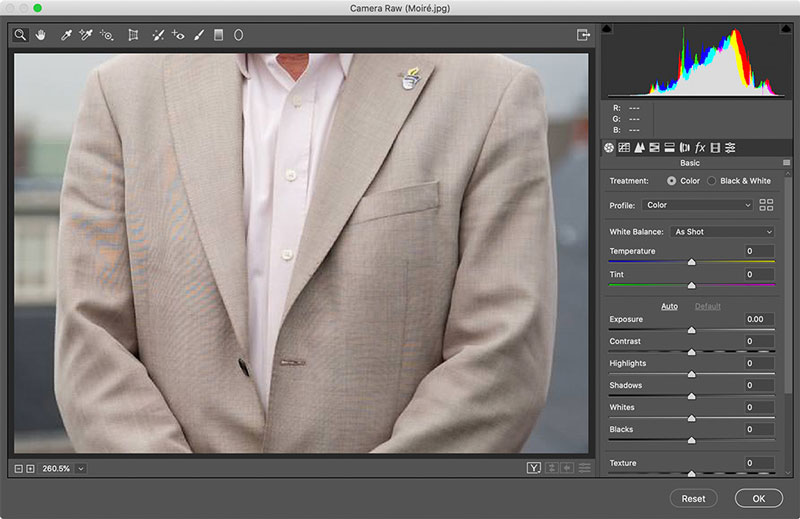Select the White Balance eyedropper tool
The image size is (800, 519).
(x=66, y=35)
